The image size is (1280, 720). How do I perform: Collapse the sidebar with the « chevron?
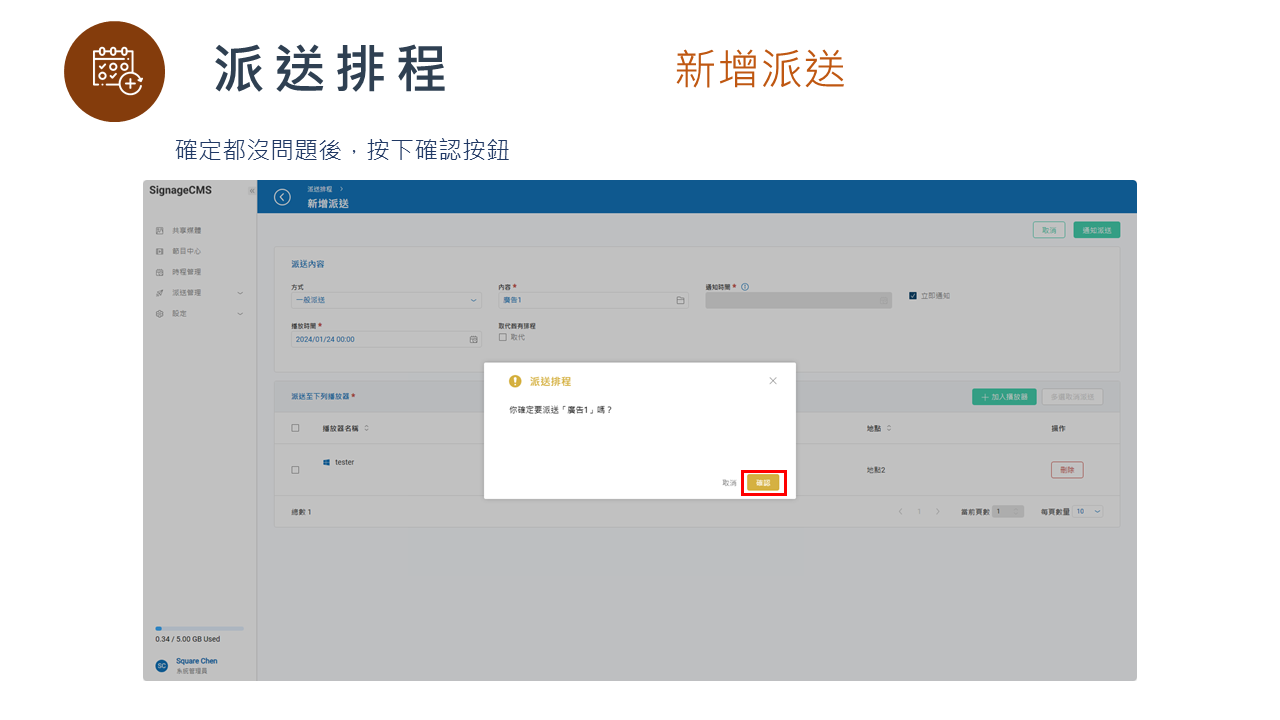pos(251,190)
